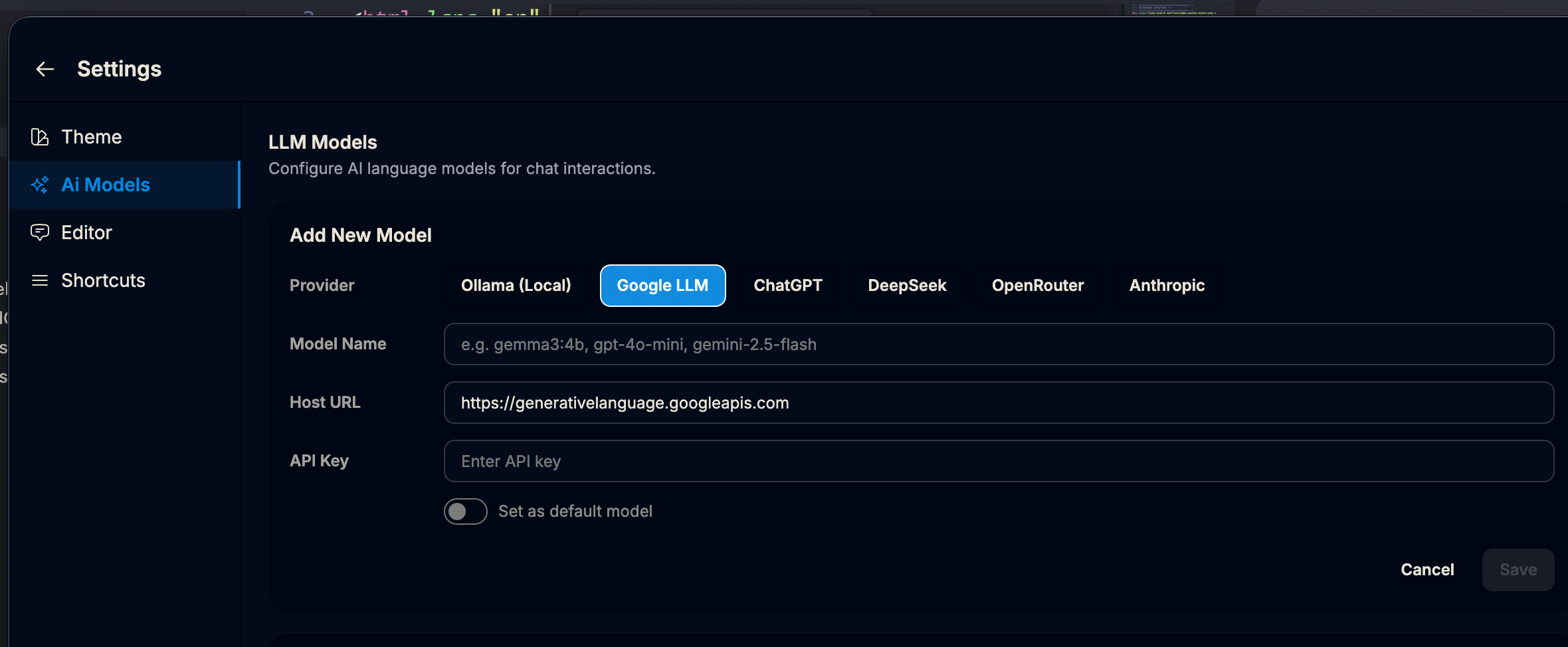The height and width of the screenshot is (647, 1568).
Task: Click the Theme palette icon
Action: pyautogui.click(x=40, y=137)
